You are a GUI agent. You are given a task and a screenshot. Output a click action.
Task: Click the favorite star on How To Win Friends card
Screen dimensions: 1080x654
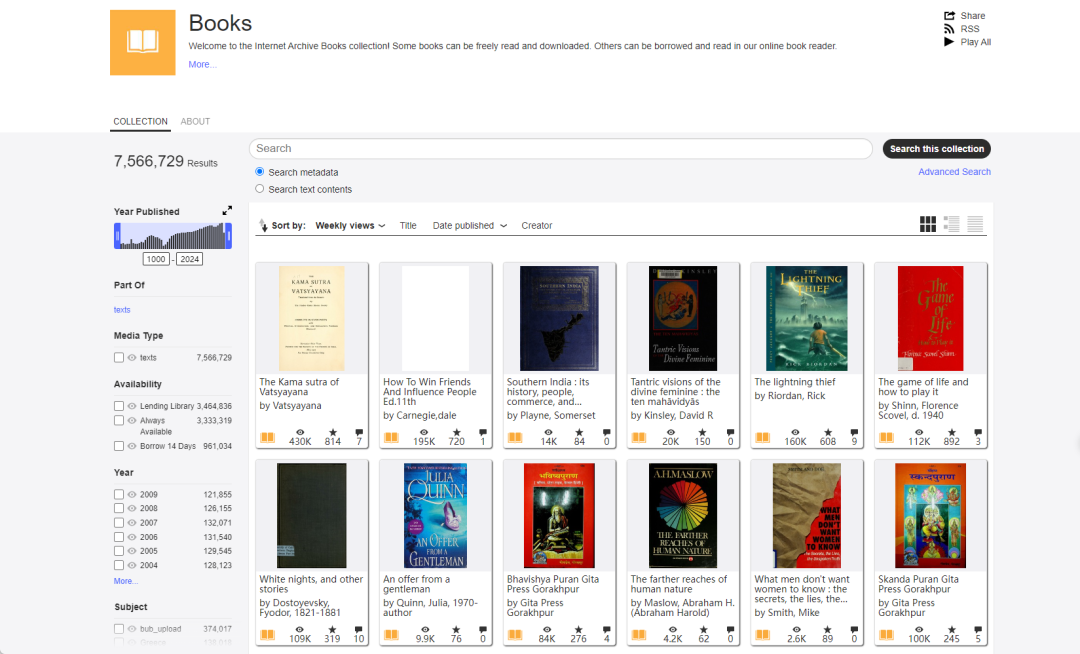[457, 432]
